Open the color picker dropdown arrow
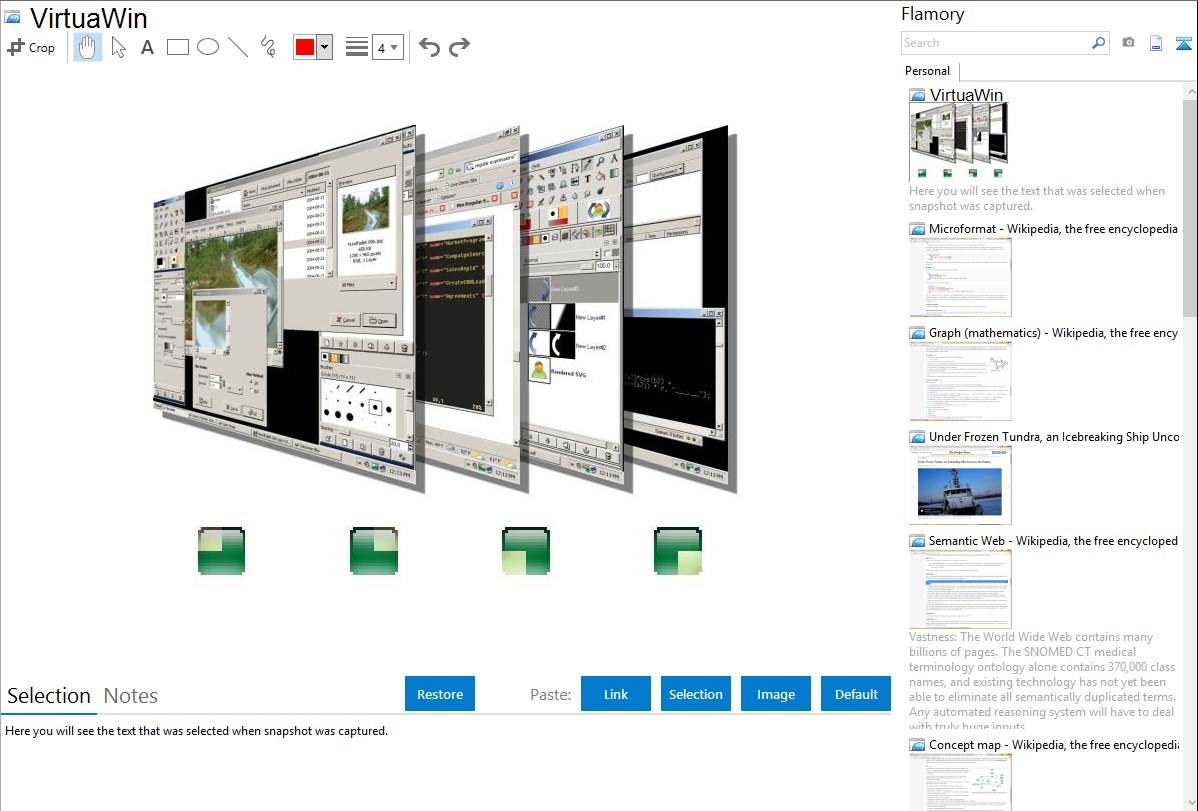This screenshot has width=1198, height=811. coord(325,47)
